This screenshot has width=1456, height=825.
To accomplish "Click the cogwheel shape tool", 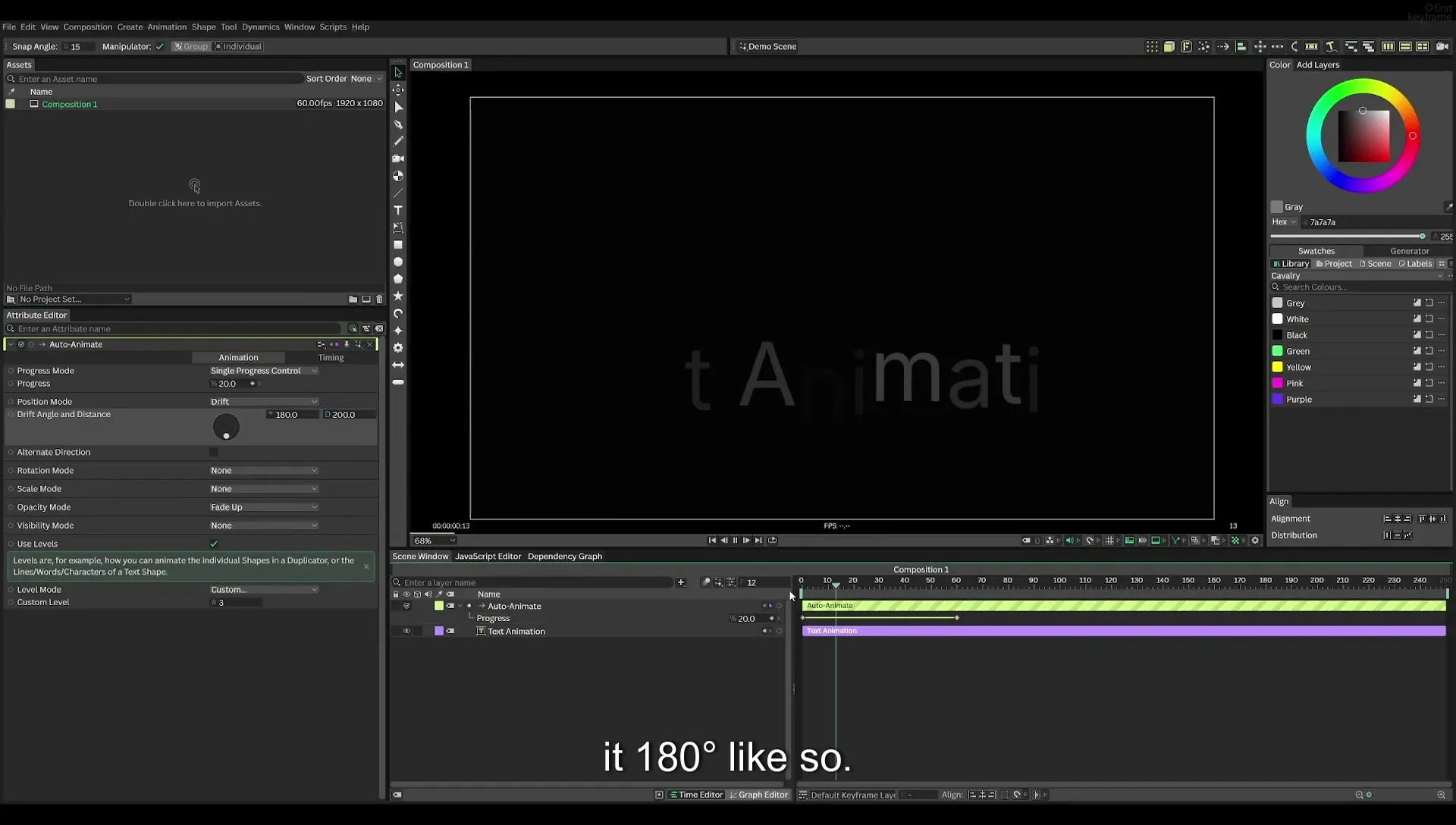I will [398, 347].
